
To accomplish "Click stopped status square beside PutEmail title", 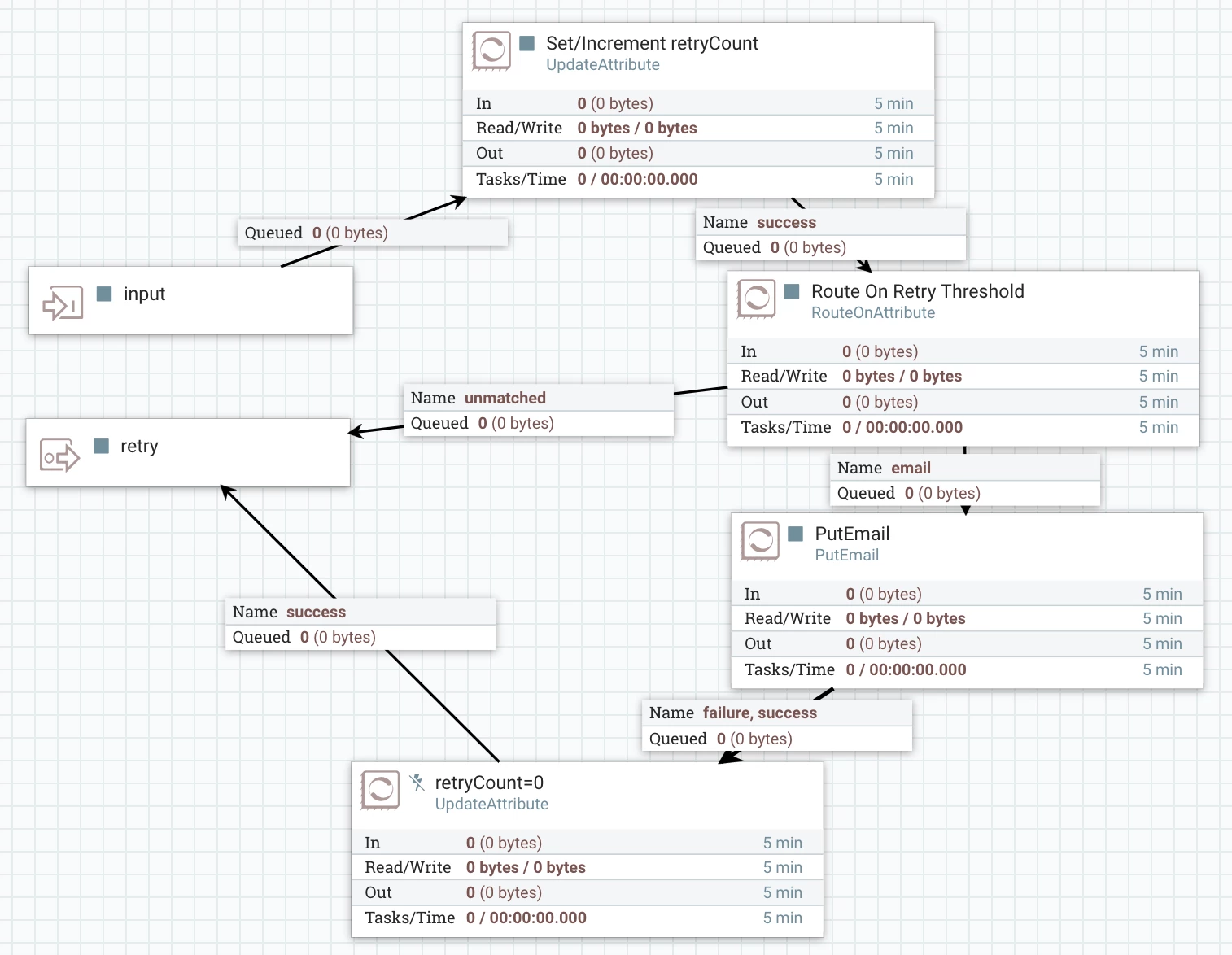I will (x=796, y=534).
